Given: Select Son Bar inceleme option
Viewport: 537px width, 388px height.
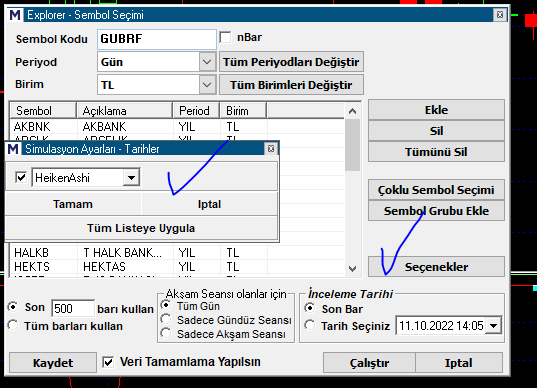Looking at the screenshot, I should pyautogui.click(x=310, y=308).
